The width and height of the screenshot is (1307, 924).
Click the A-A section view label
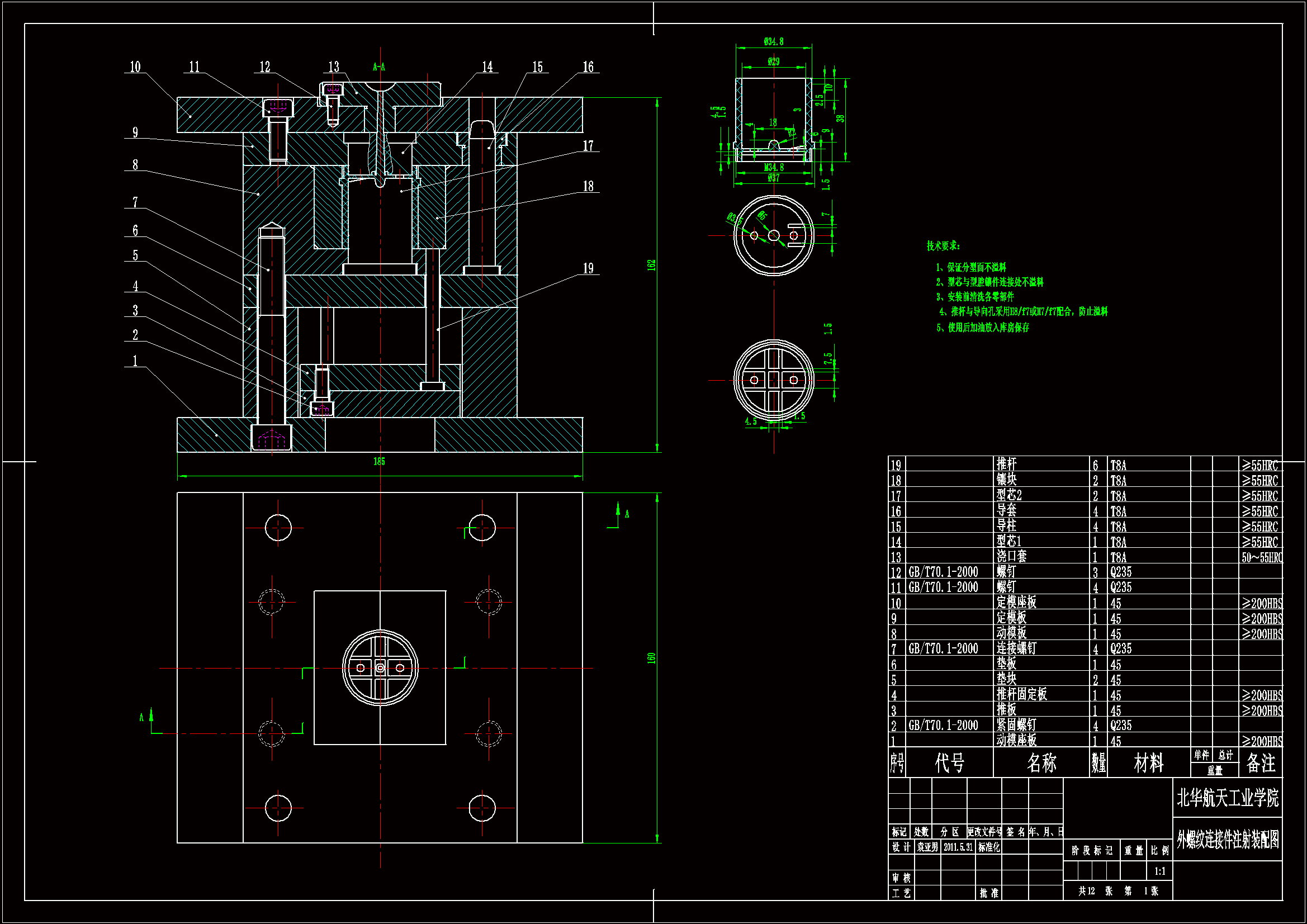pyautogui.click(x=379, y=67)
